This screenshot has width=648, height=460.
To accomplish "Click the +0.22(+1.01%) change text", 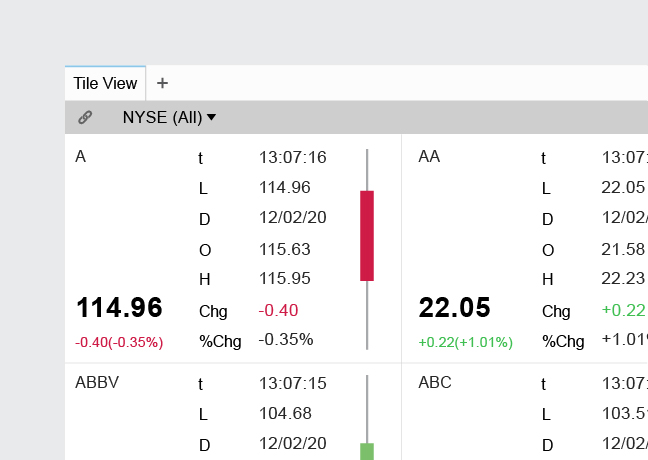I will point(465,342).
